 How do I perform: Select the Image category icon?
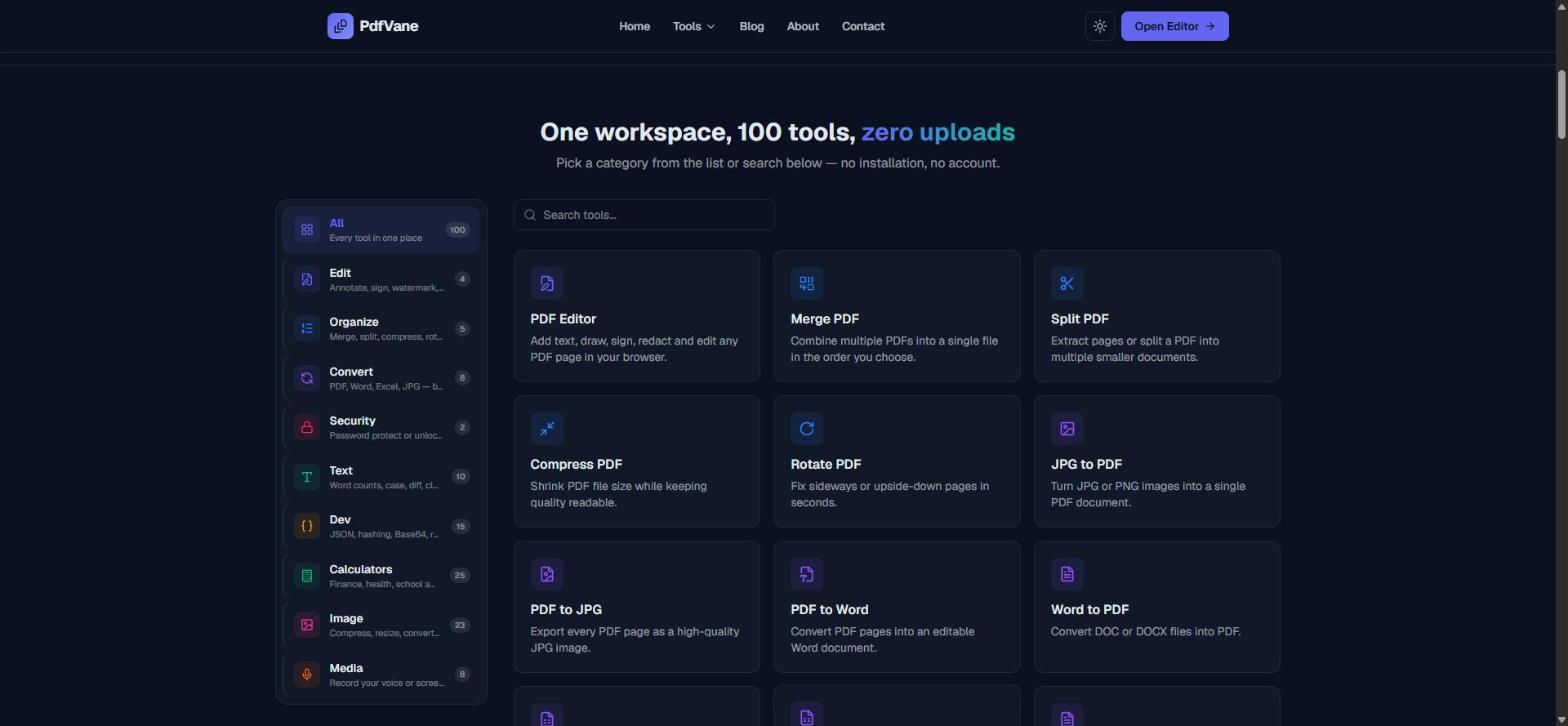[307, 625]
